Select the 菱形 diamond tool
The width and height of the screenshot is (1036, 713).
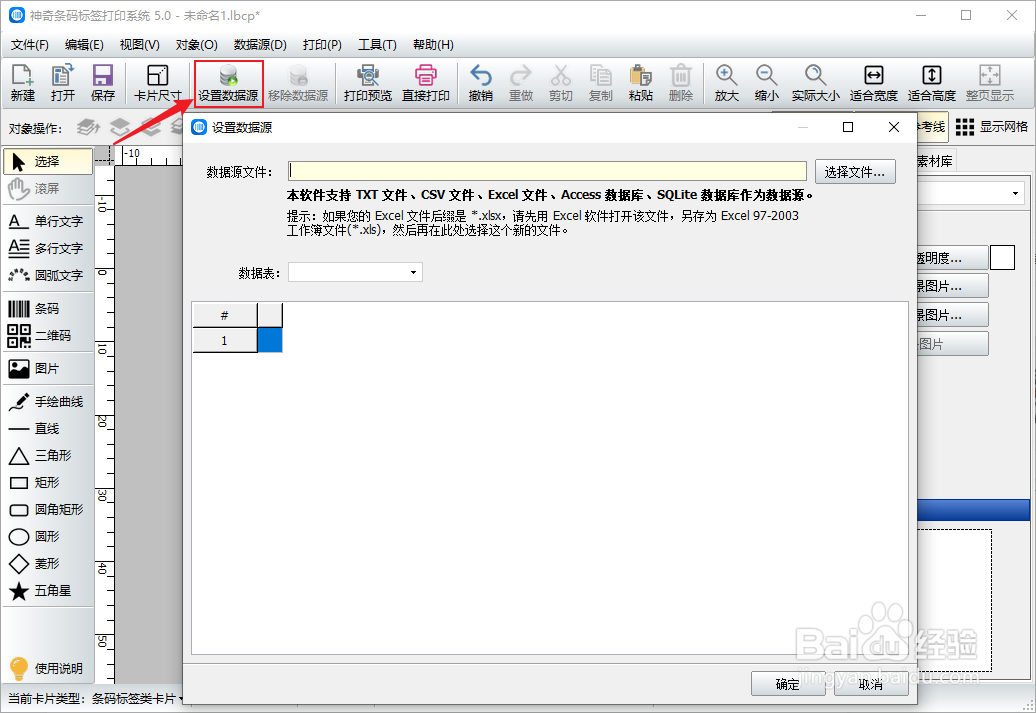48,564
